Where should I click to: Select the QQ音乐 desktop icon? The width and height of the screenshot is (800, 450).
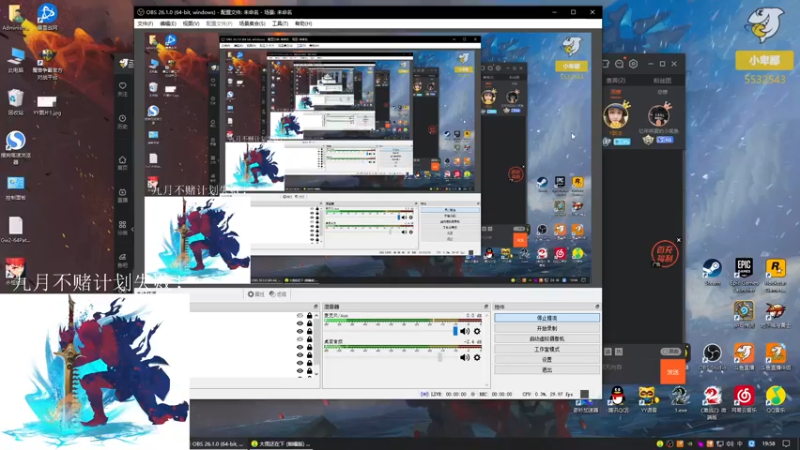(x=776, y=399)
